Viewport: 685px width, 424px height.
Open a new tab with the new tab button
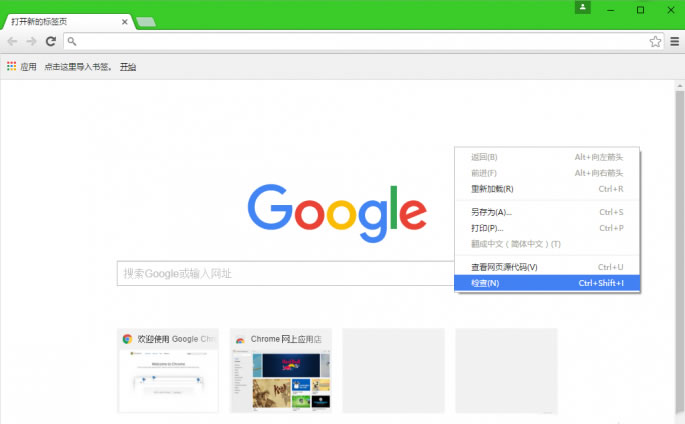pos(146,21)
